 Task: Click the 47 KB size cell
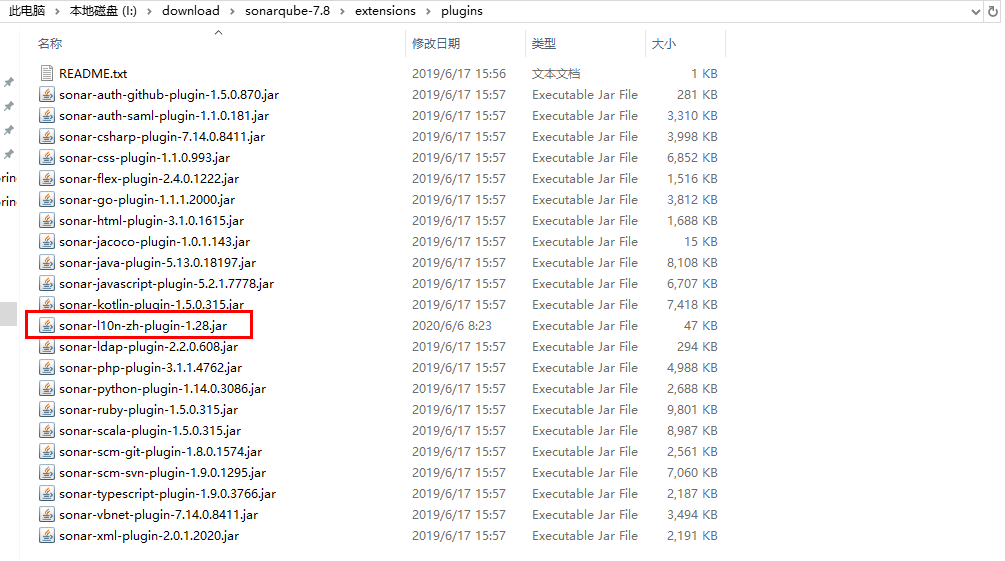[x=701, y=326]
